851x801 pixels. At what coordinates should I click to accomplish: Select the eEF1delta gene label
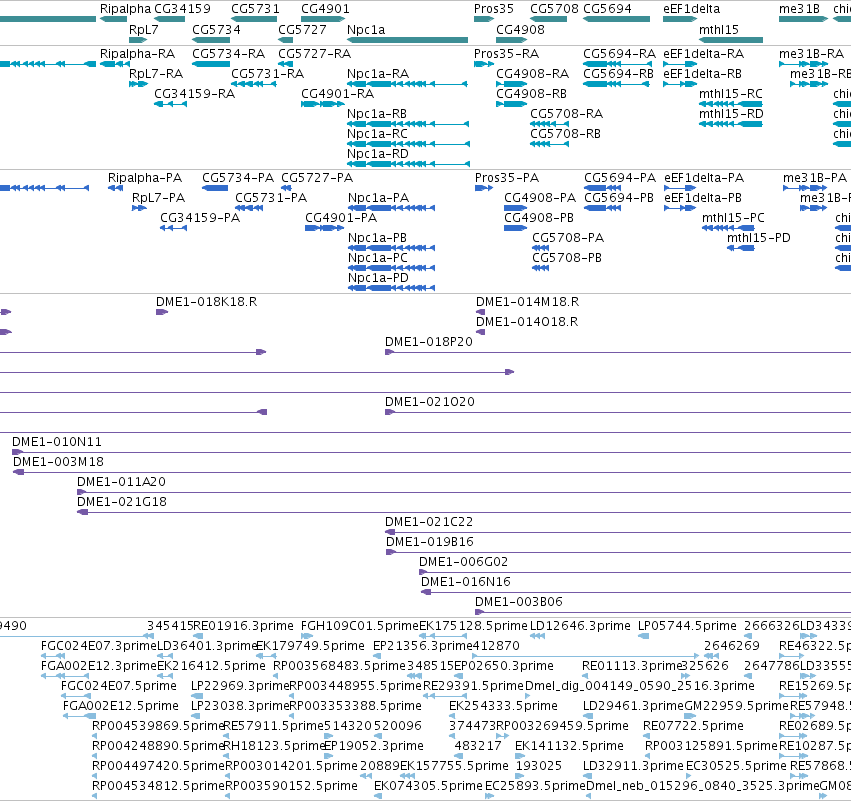(691, 9)
